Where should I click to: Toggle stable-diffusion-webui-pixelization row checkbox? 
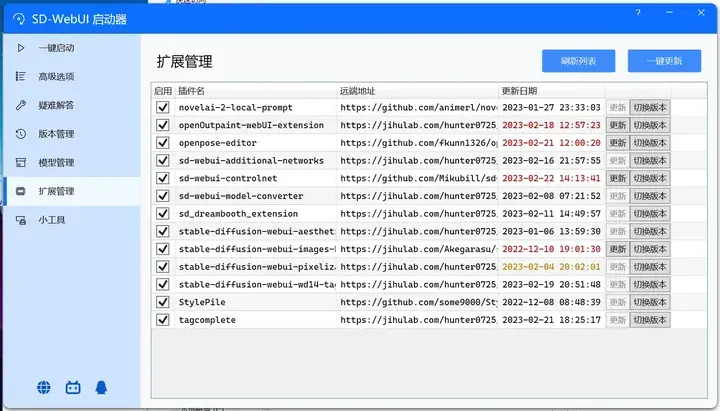tap(163, 267)
